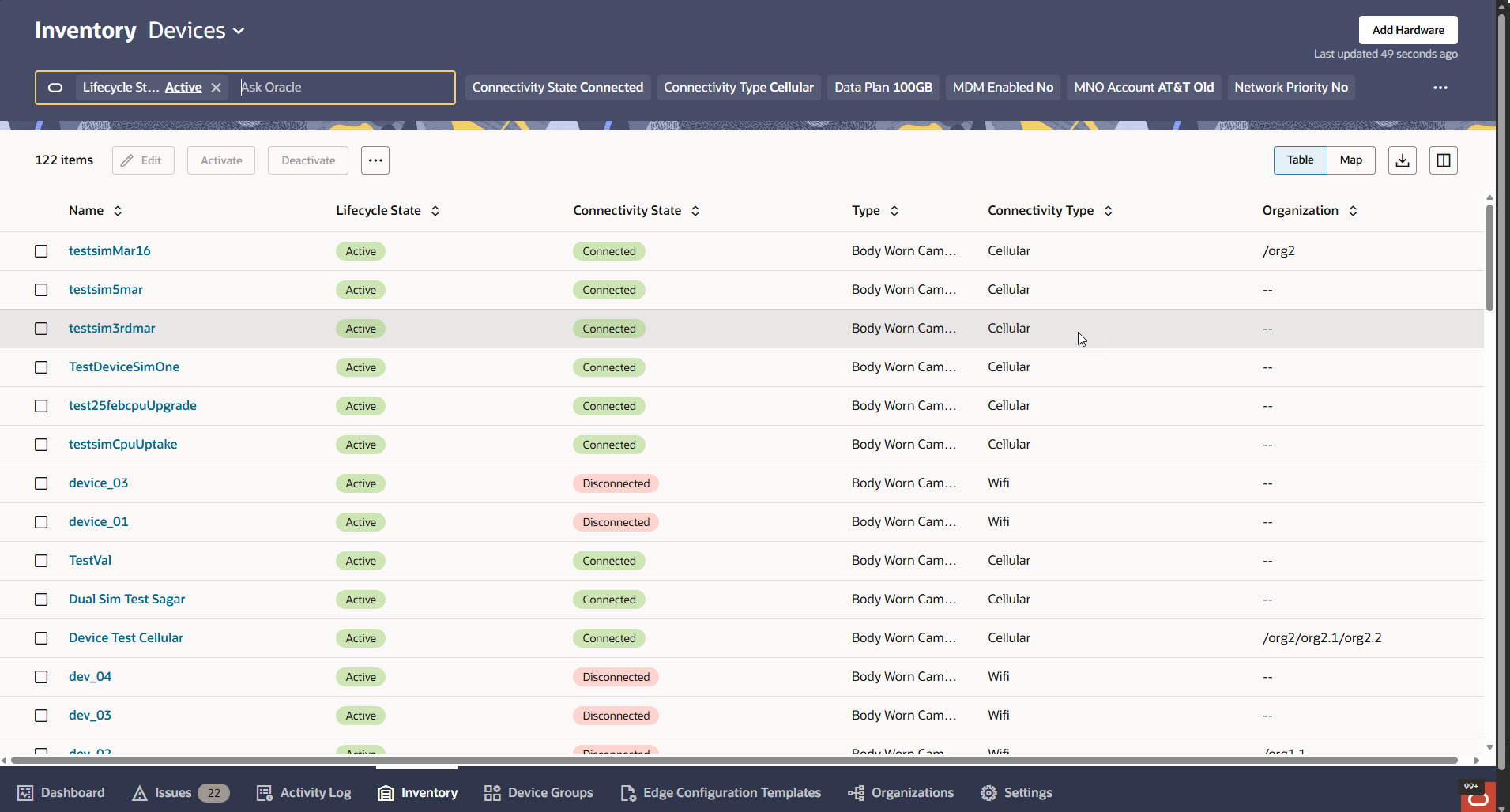The image size is (1510, 812).
Task: Open the Organizations tab
Action: pos(901,793)
